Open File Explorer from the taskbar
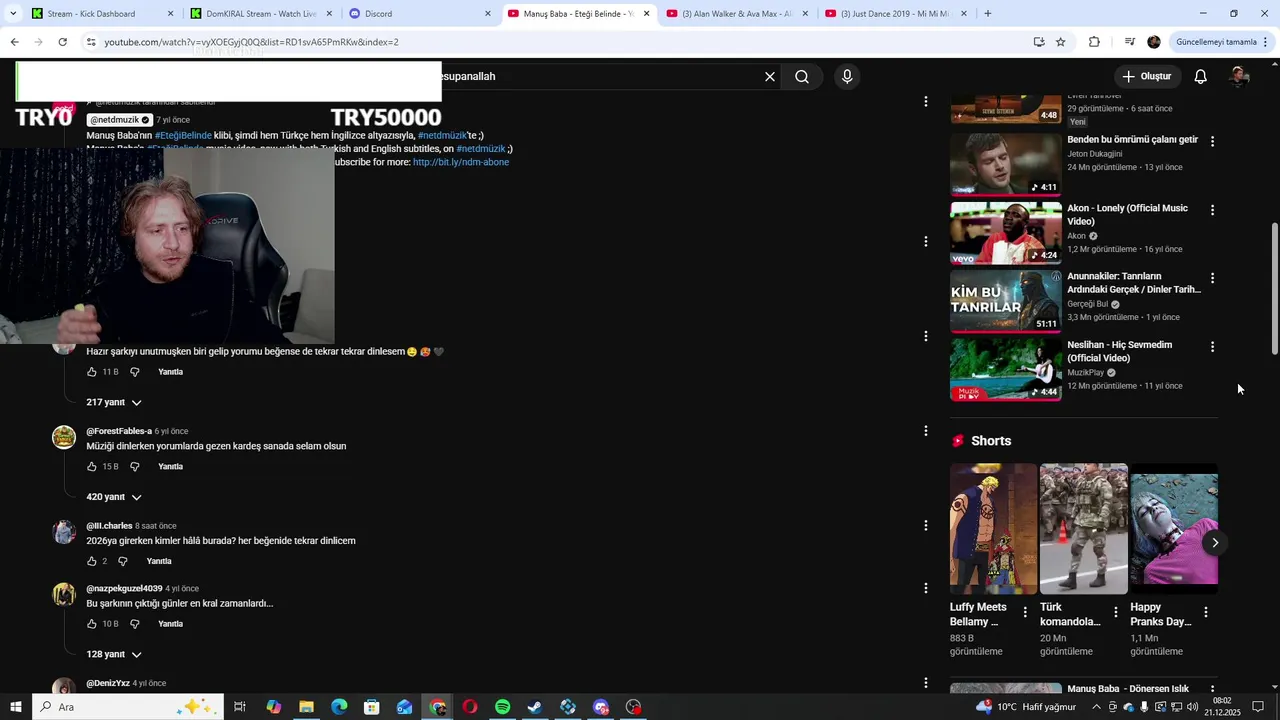The image size is (1280, 720). (306, 707)
